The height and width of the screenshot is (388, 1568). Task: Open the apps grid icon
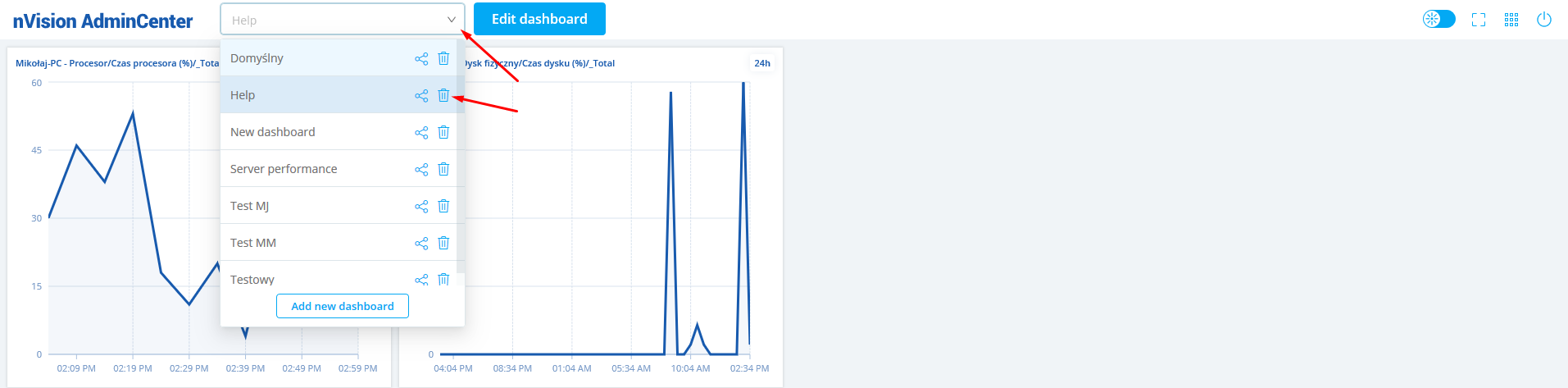click(1511, 20)
